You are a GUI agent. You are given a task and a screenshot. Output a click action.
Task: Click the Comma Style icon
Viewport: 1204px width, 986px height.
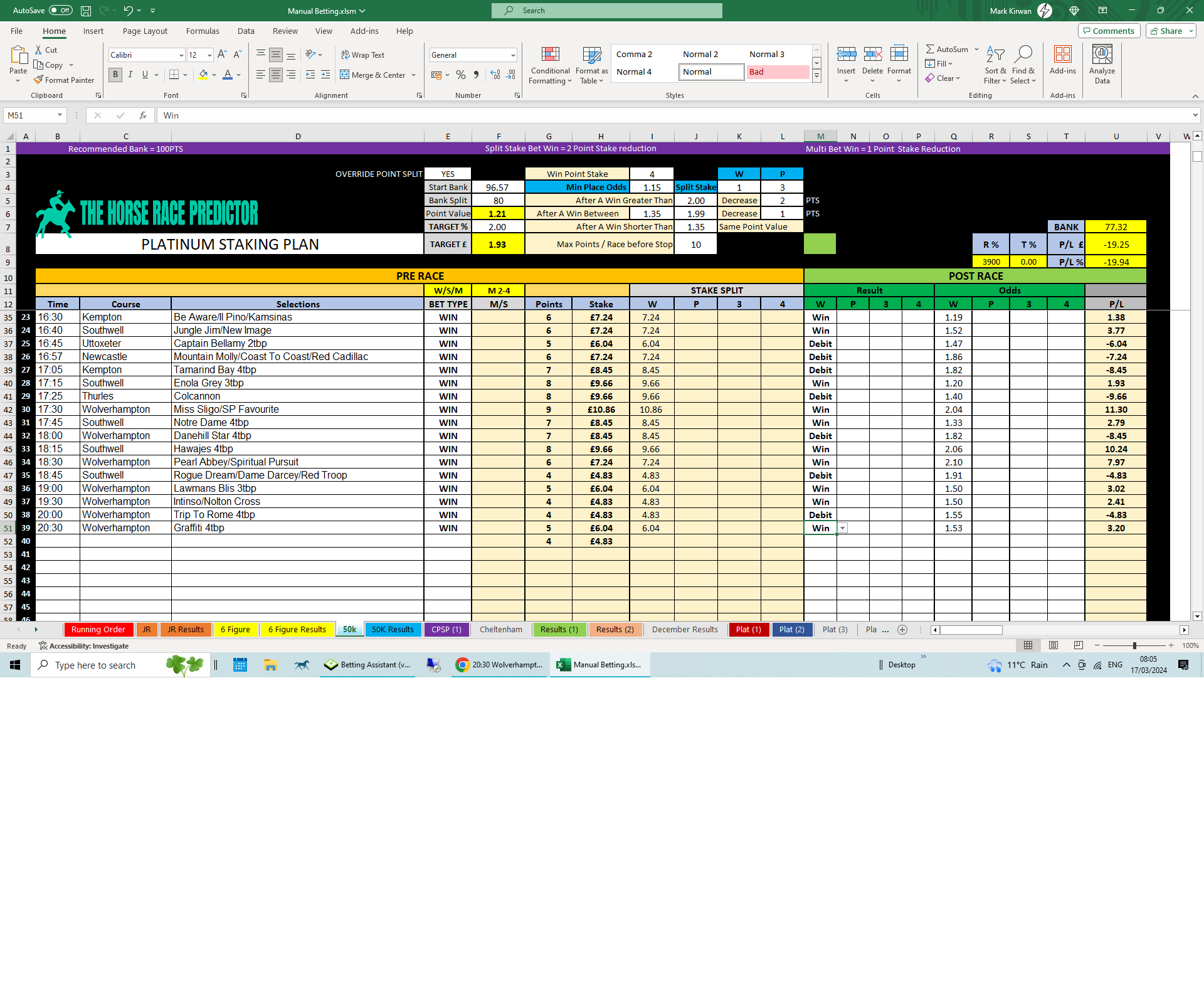click(x=477, y=75)
